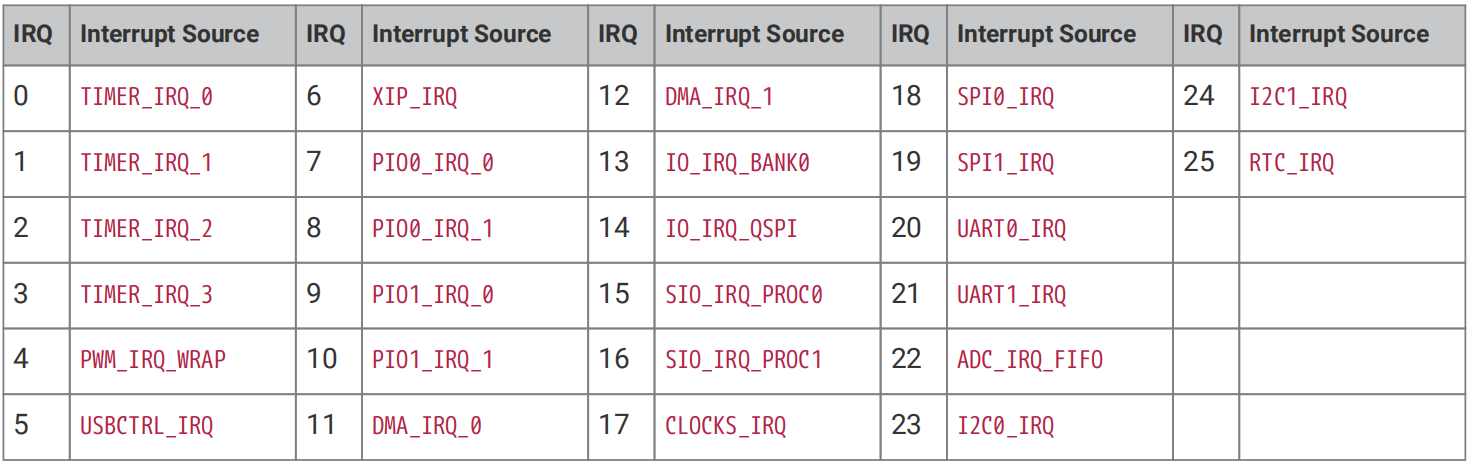
Task: Select the IO_IRQ_BANK0 entry
Action: coord(737,163)
